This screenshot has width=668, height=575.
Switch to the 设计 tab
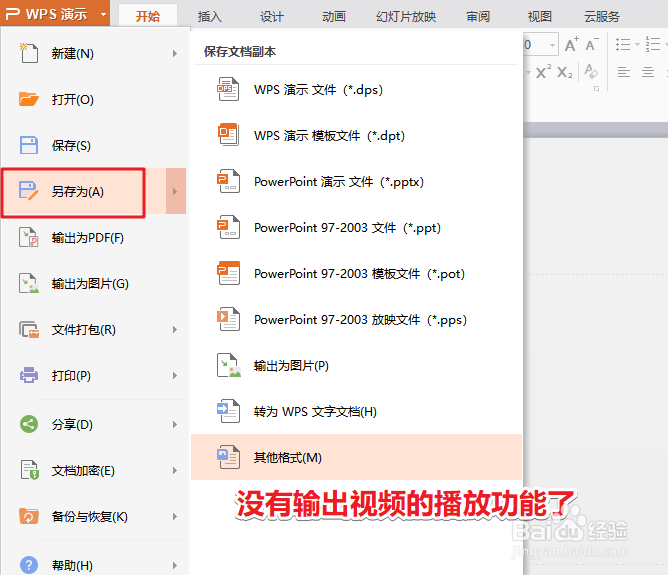271,16
